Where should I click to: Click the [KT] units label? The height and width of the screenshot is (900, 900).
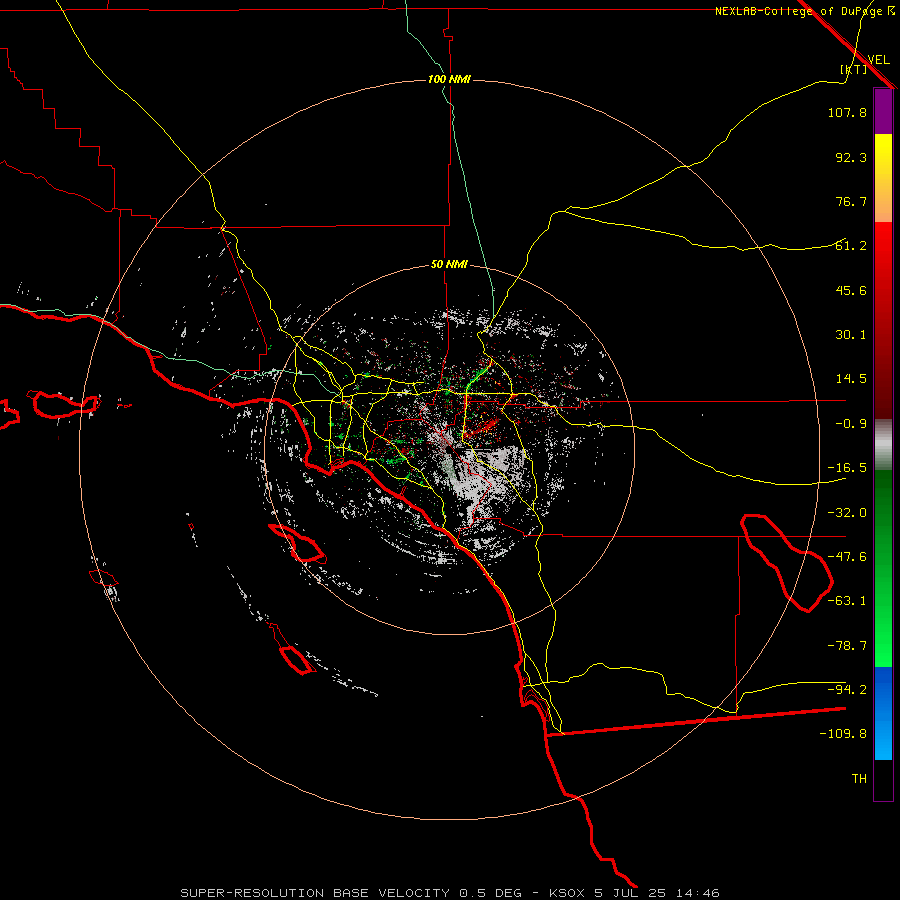[854, 69]
